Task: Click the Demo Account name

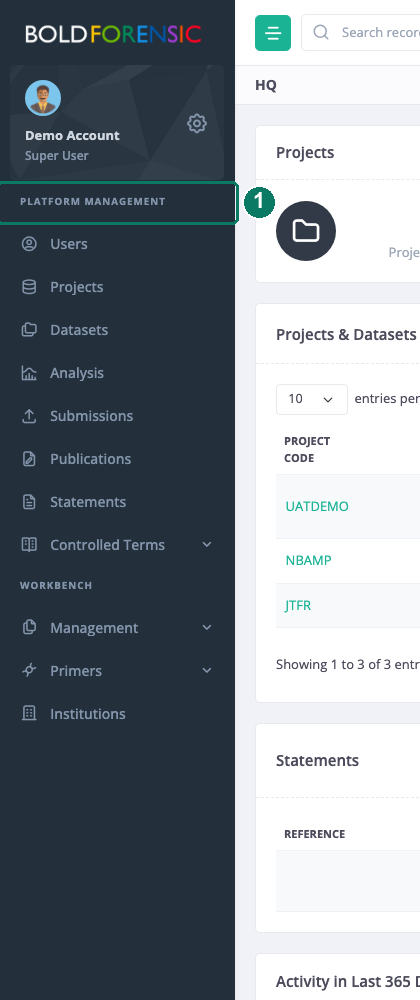Action: pyautogui.click(x=72, y=136)
